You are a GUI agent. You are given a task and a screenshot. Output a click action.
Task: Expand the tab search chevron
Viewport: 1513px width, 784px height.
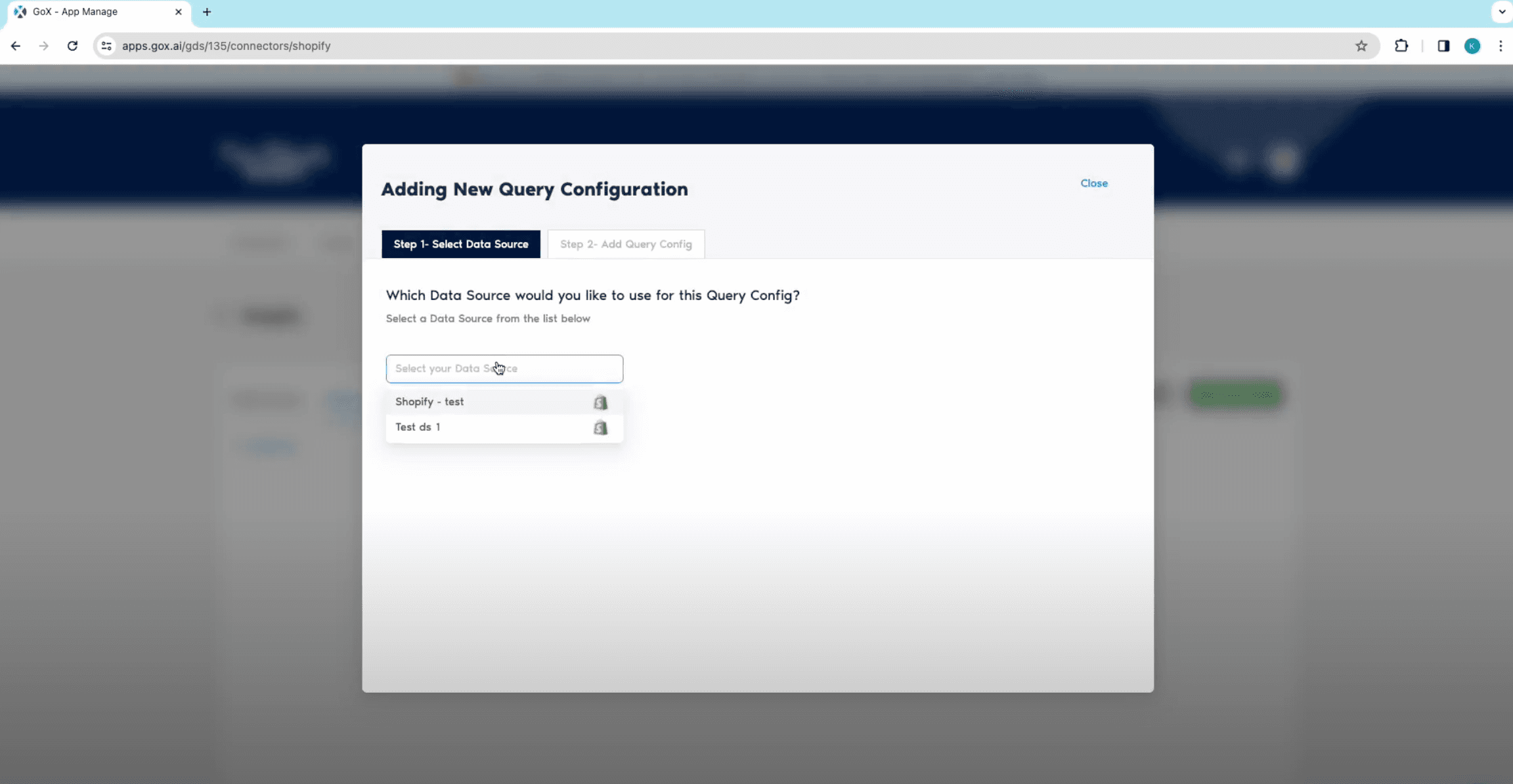[1502, 12]
